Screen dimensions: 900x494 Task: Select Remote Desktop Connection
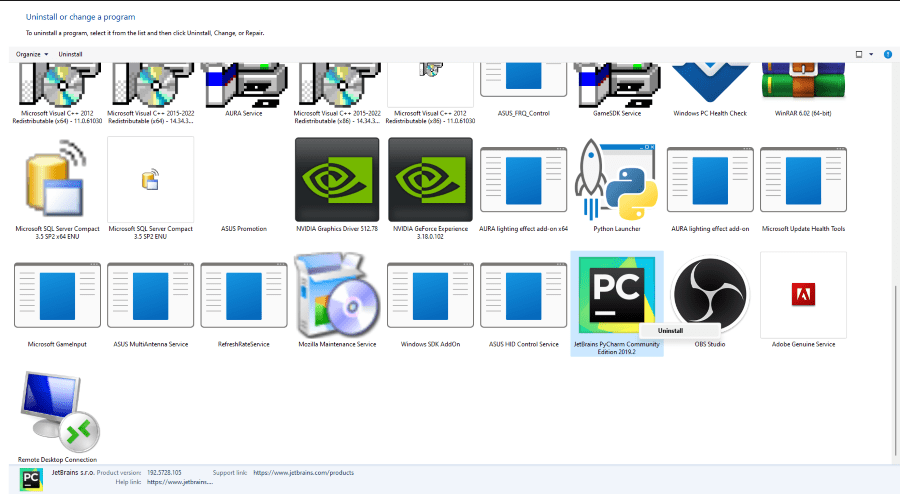coord(57,416)
